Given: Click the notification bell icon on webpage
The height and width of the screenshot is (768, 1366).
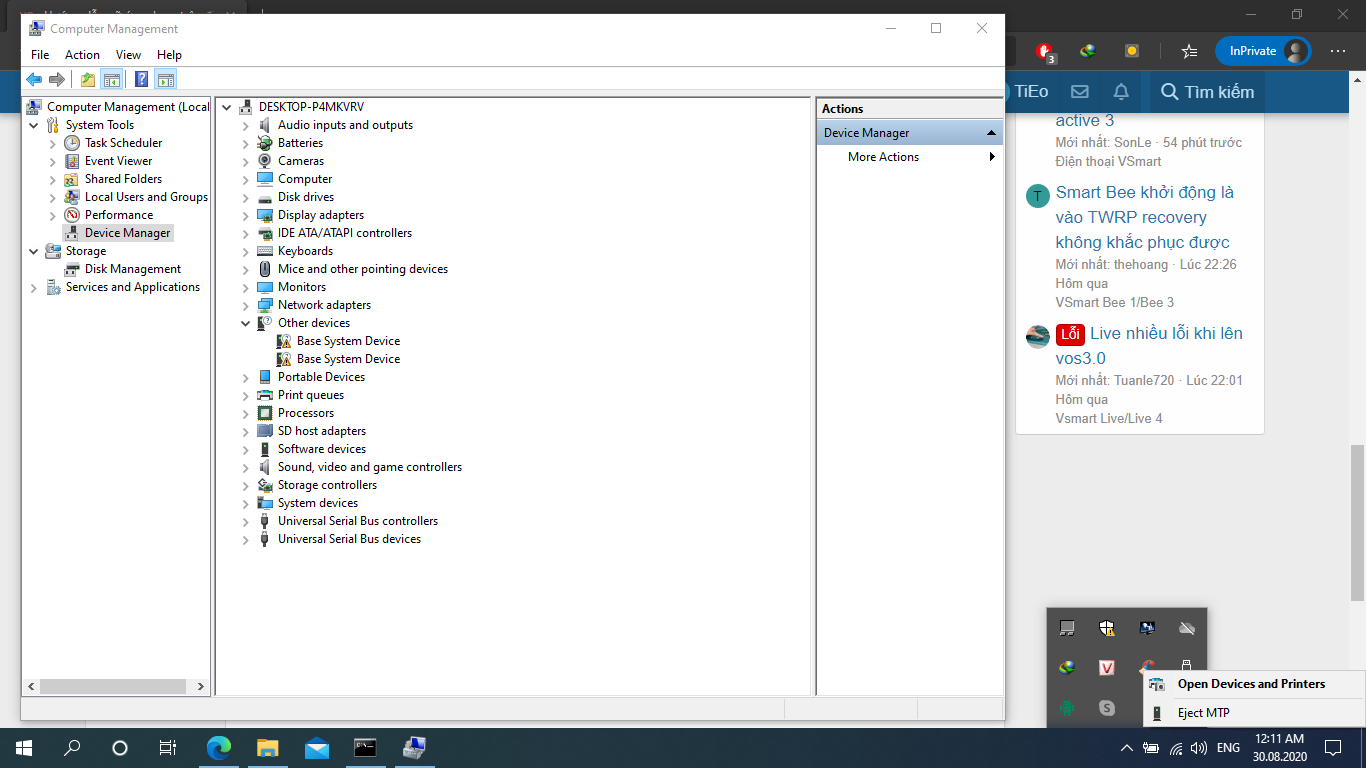Looking at the screenshot, I should click(1121, 92).
